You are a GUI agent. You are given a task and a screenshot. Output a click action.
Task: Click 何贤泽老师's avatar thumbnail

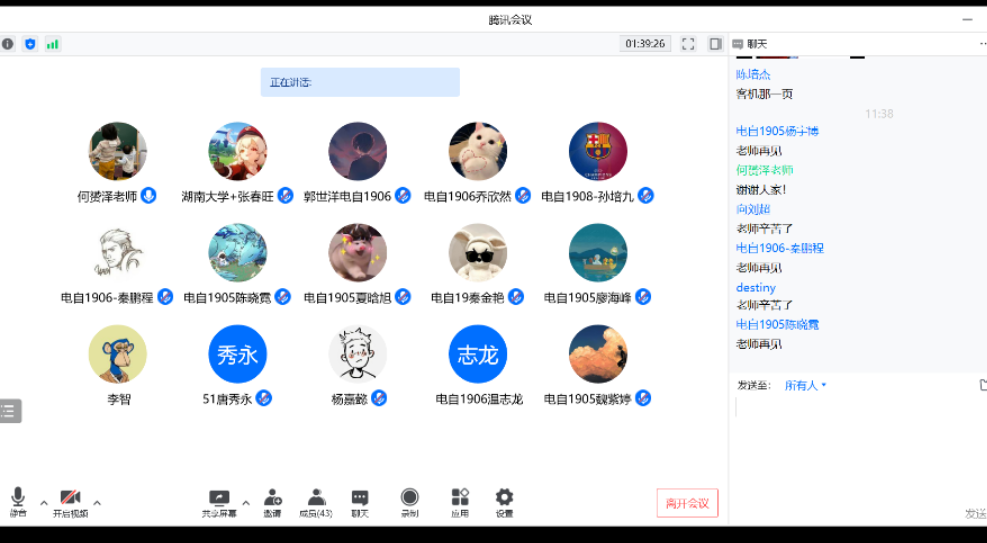click(118, 152)
